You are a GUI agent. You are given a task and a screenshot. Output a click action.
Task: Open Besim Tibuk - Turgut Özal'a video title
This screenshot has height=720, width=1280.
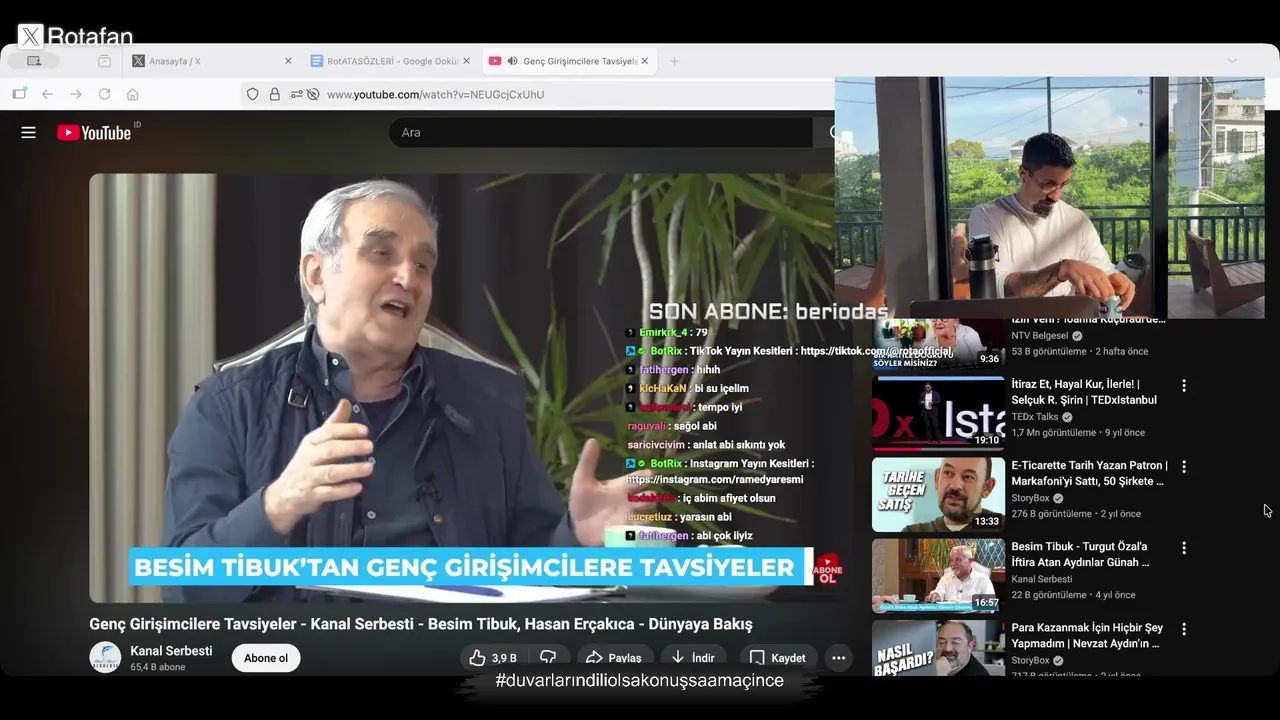click(1080, 554)
